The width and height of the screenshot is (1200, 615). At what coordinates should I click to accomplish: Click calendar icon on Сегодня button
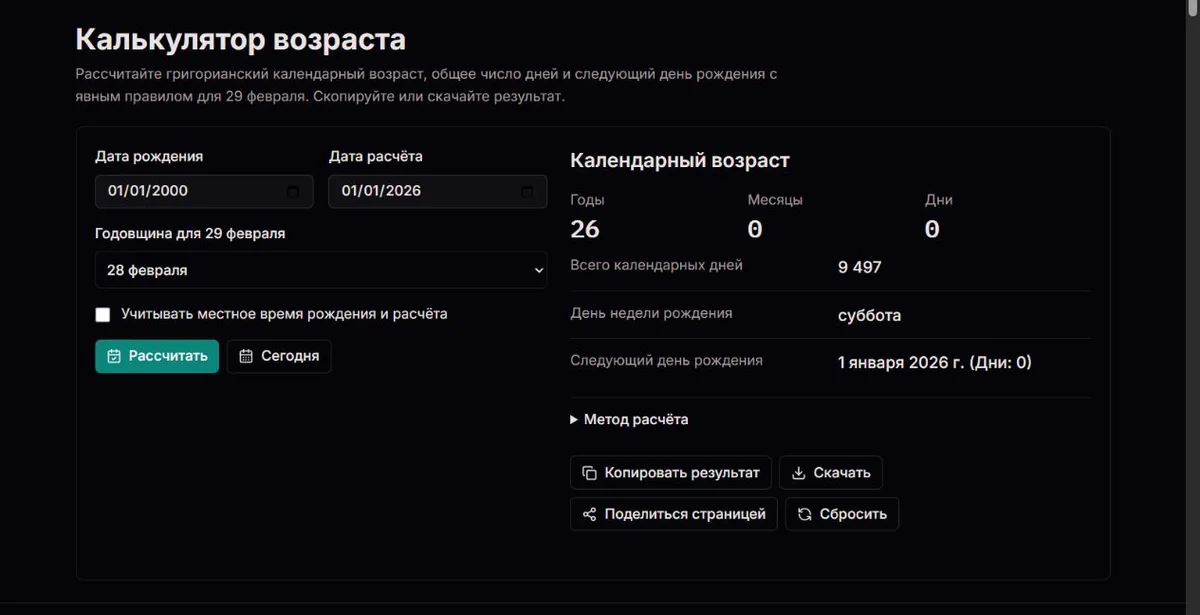tap(246, 356)
